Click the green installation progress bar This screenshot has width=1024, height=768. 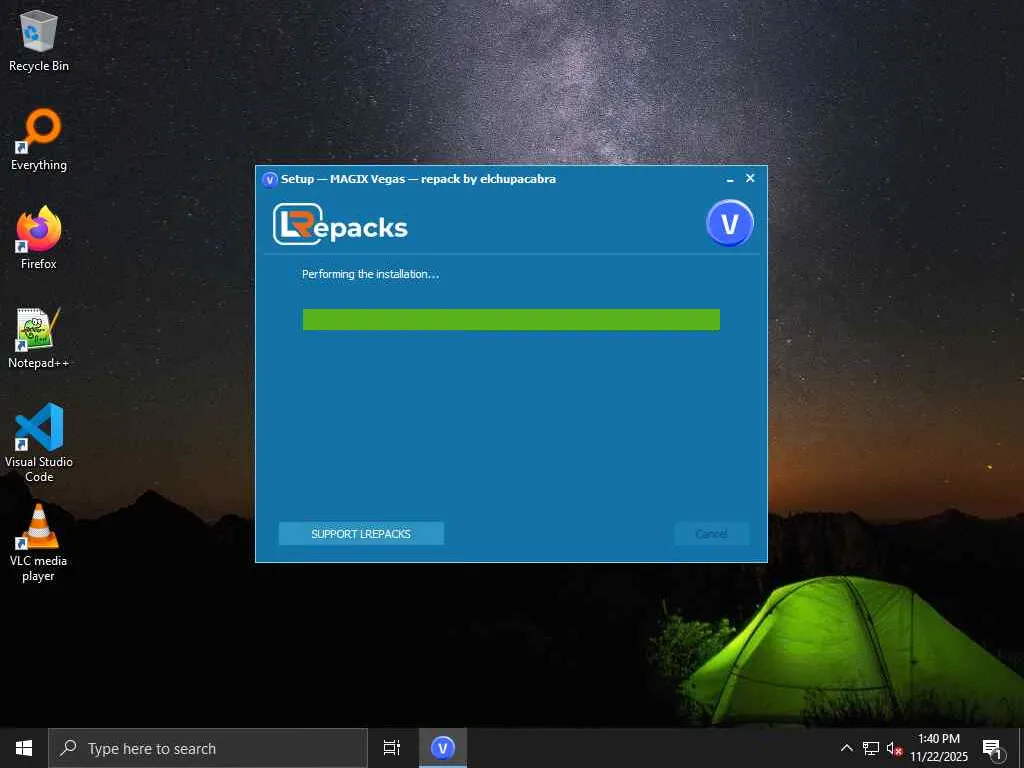tap(511, 319)
